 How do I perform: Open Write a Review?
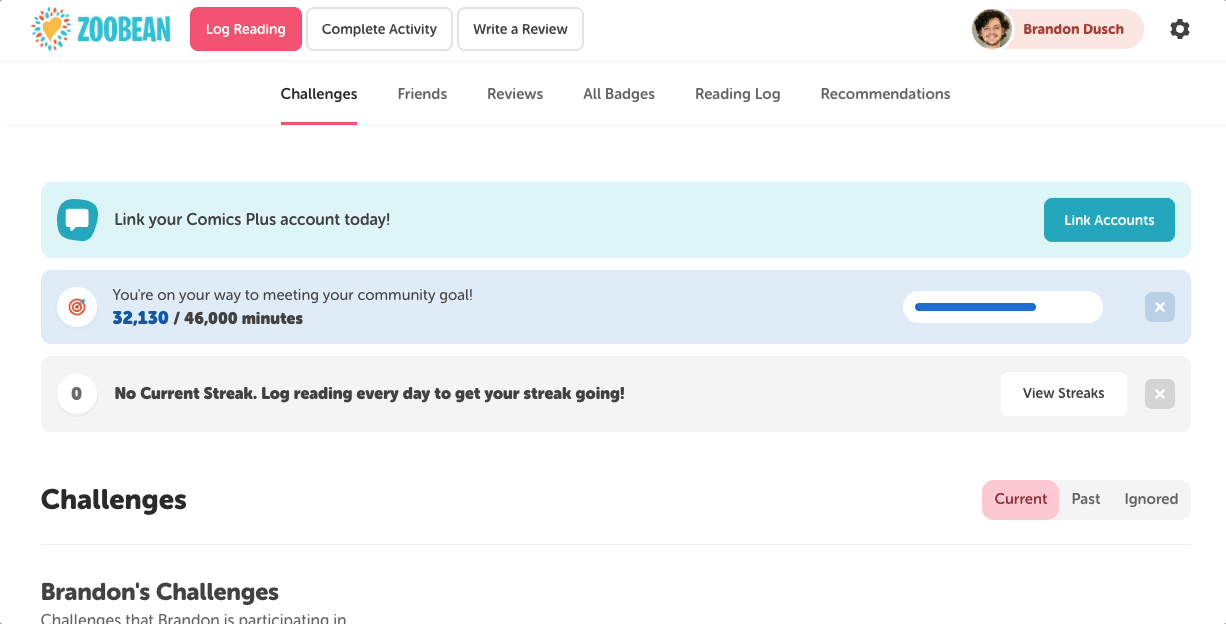pos(520,29)
